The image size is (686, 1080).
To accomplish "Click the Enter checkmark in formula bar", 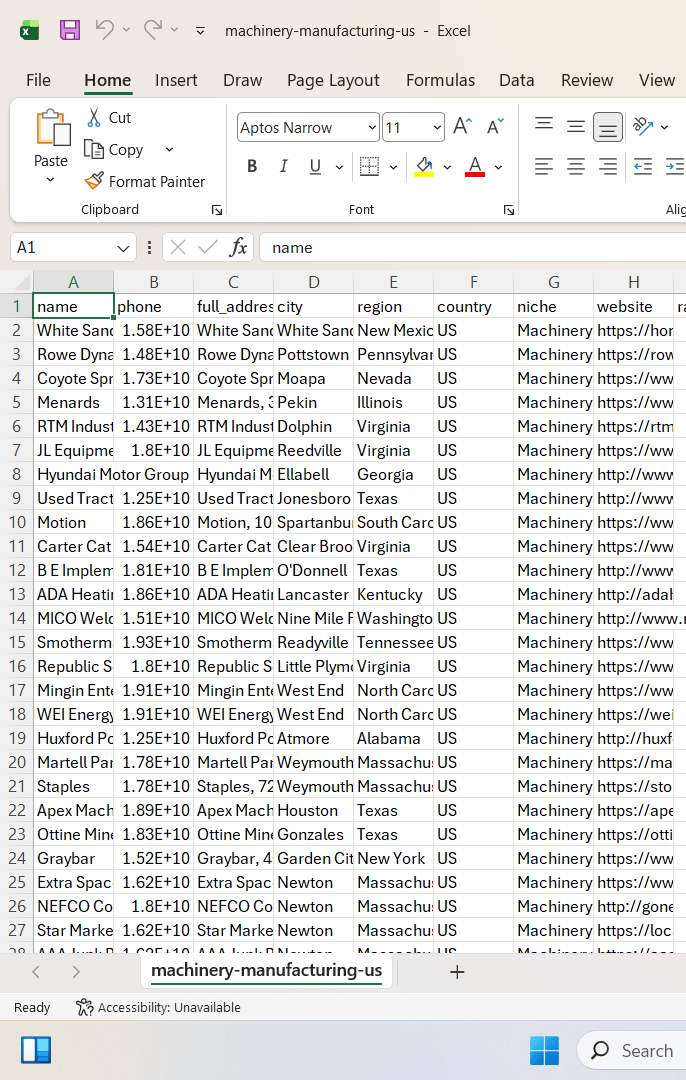I will [207, 247].
